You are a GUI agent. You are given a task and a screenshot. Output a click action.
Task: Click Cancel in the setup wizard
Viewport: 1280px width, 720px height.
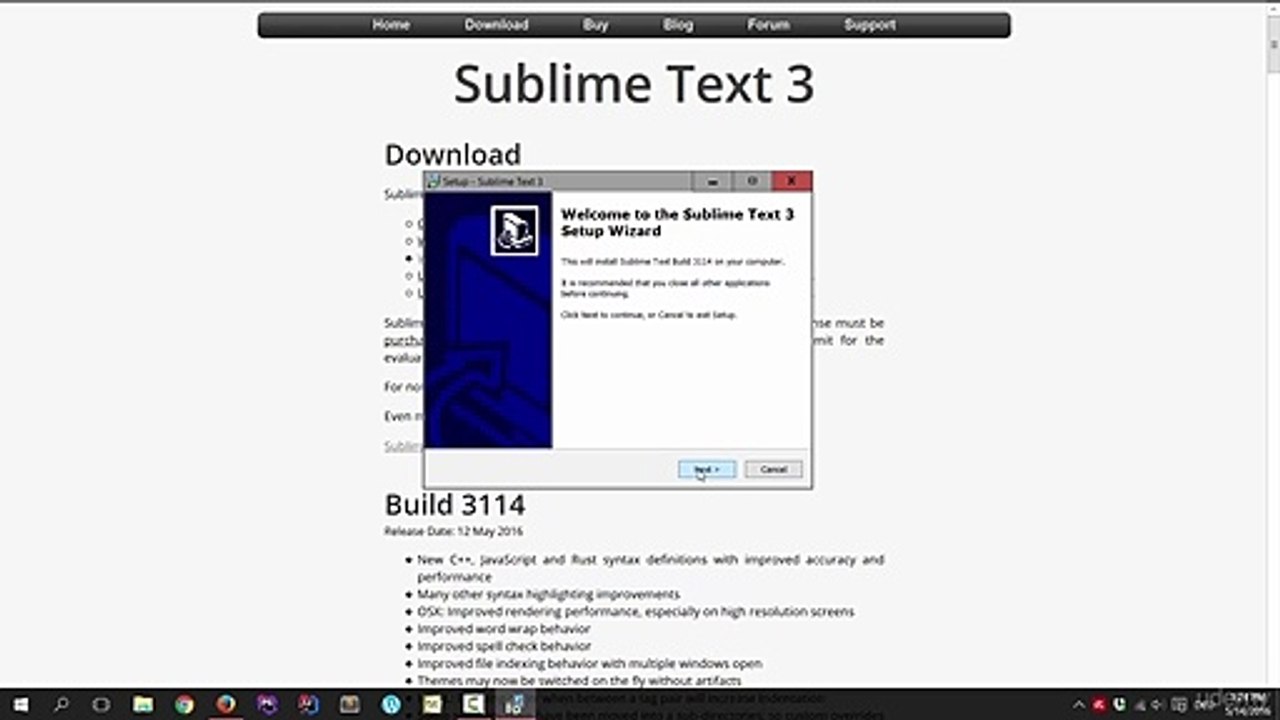tap(773, 469)
